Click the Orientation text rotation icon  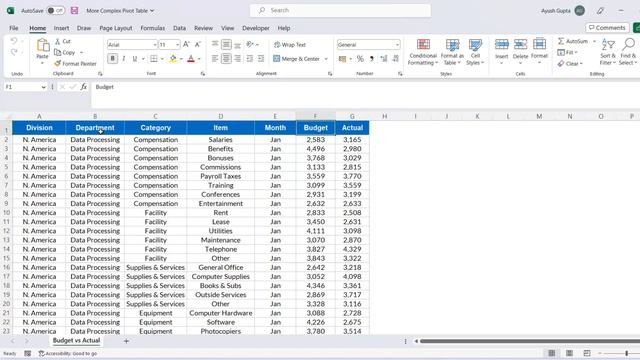click(x=250, y=44)
